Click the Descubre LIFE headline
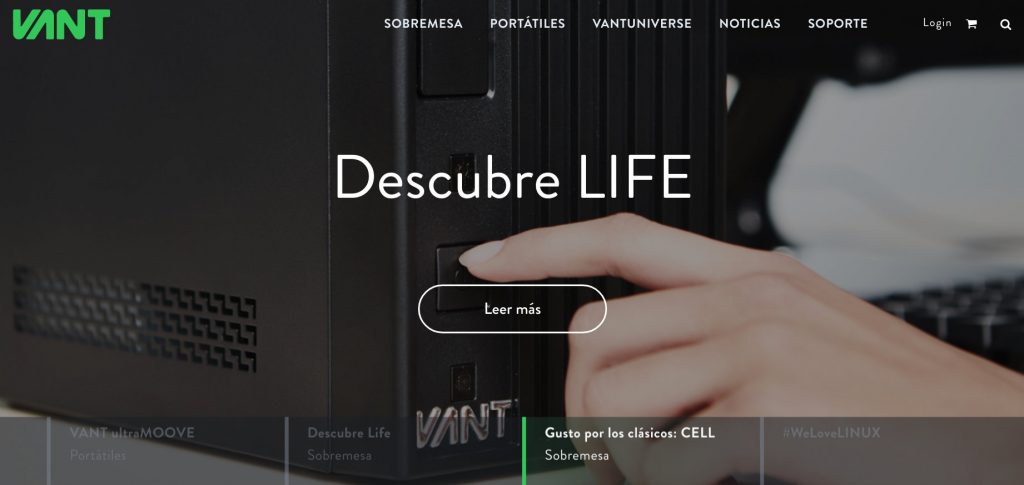 click(x=513, y=176)
